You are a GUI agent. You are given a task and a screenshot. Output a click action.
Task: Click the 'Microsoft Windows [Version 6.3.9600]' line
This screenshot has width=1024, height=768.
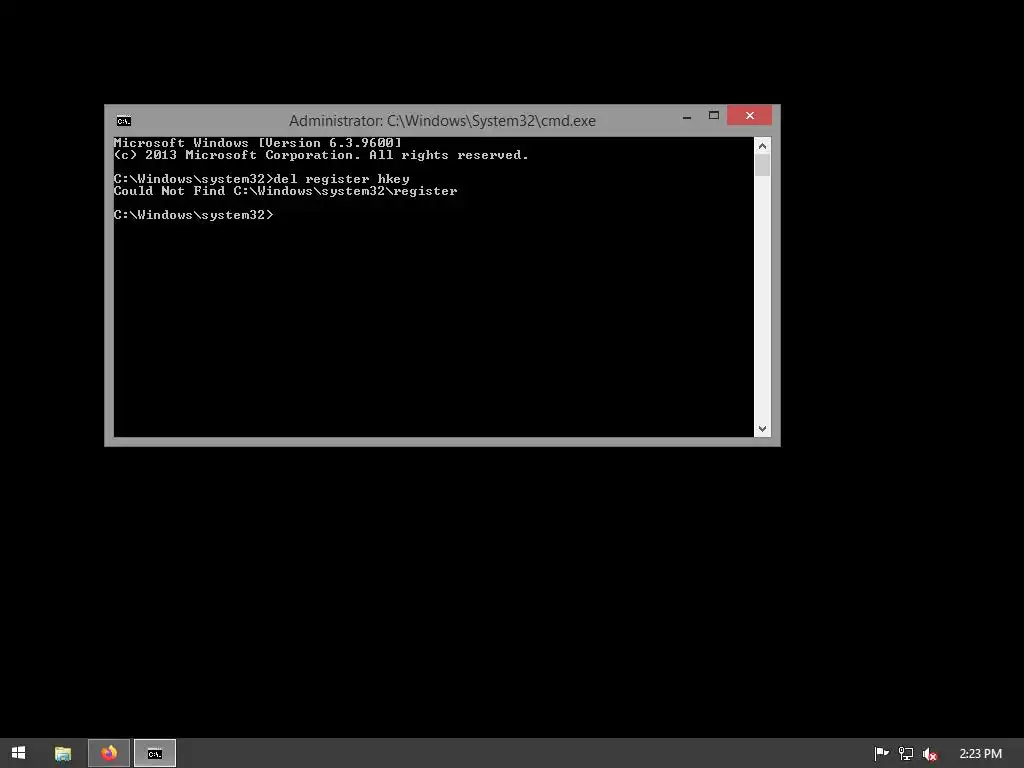click(x=257, y=143)
